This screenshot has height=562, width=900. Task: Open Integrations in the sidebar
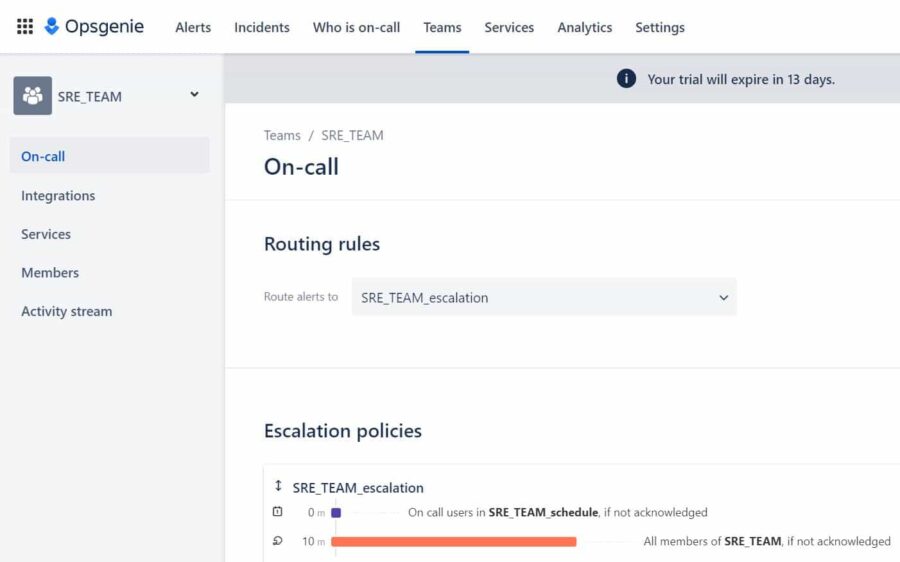click(x=58, y=196)
